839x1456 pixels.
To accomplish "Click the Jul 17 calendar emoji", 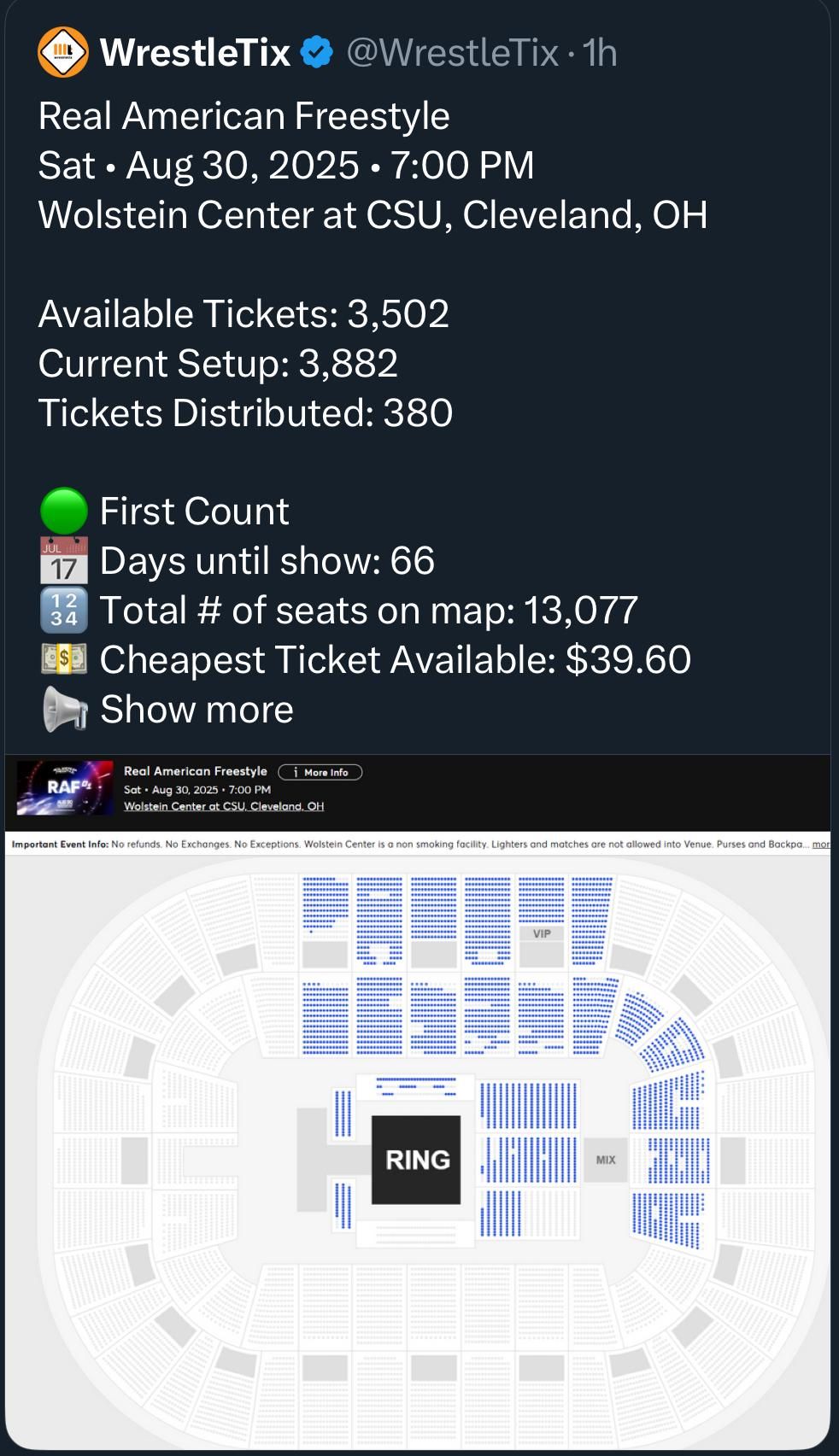I will [64, 561].
